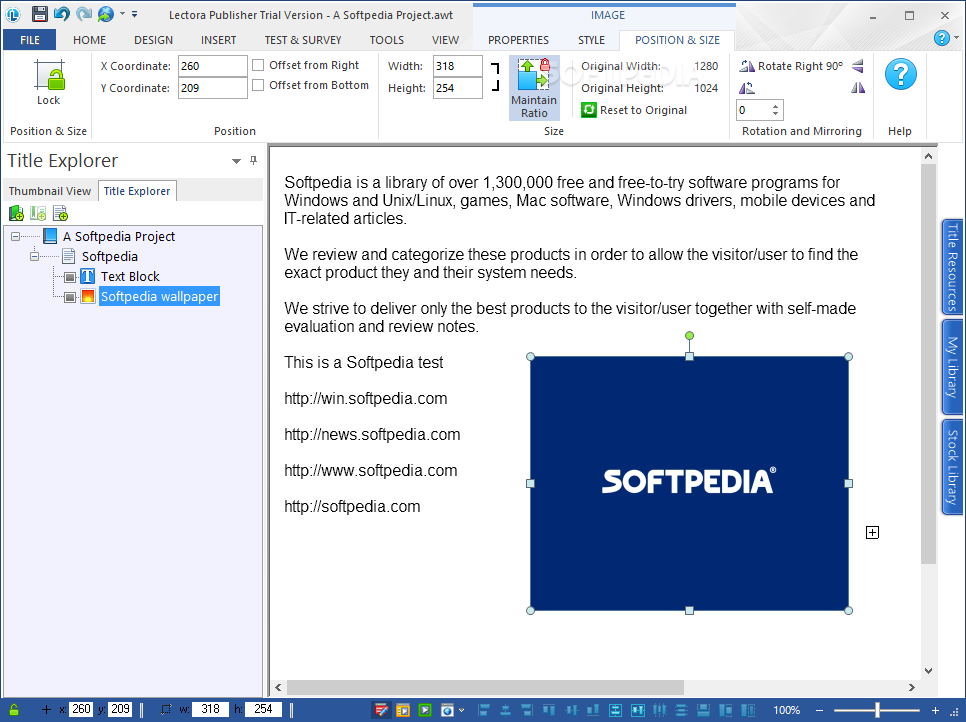Decrease rotation angle with spinner down arrow
966x722 pixels.
coord(775,115)
